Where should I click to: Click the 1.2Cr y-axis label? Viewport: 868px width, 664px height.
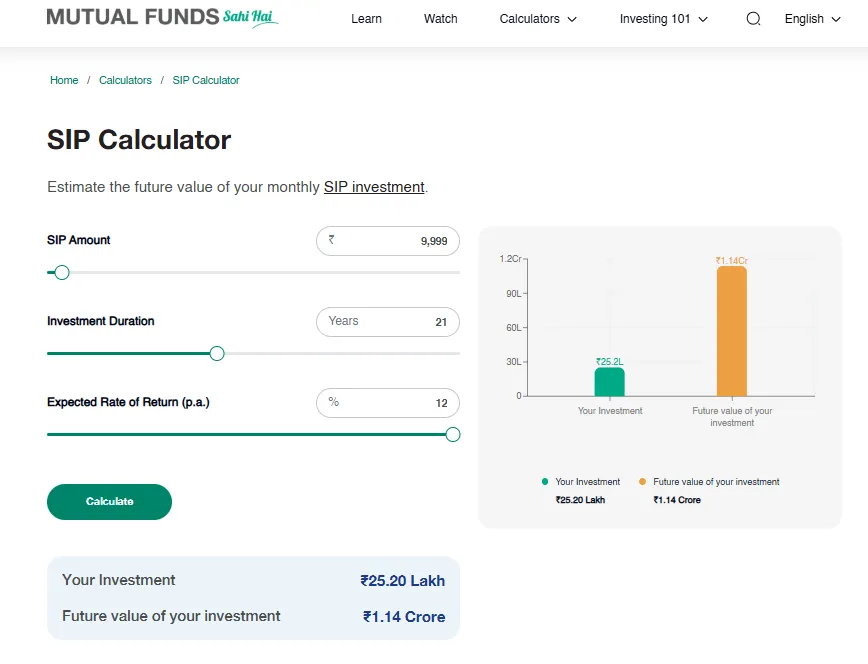[x=510, y=259]
